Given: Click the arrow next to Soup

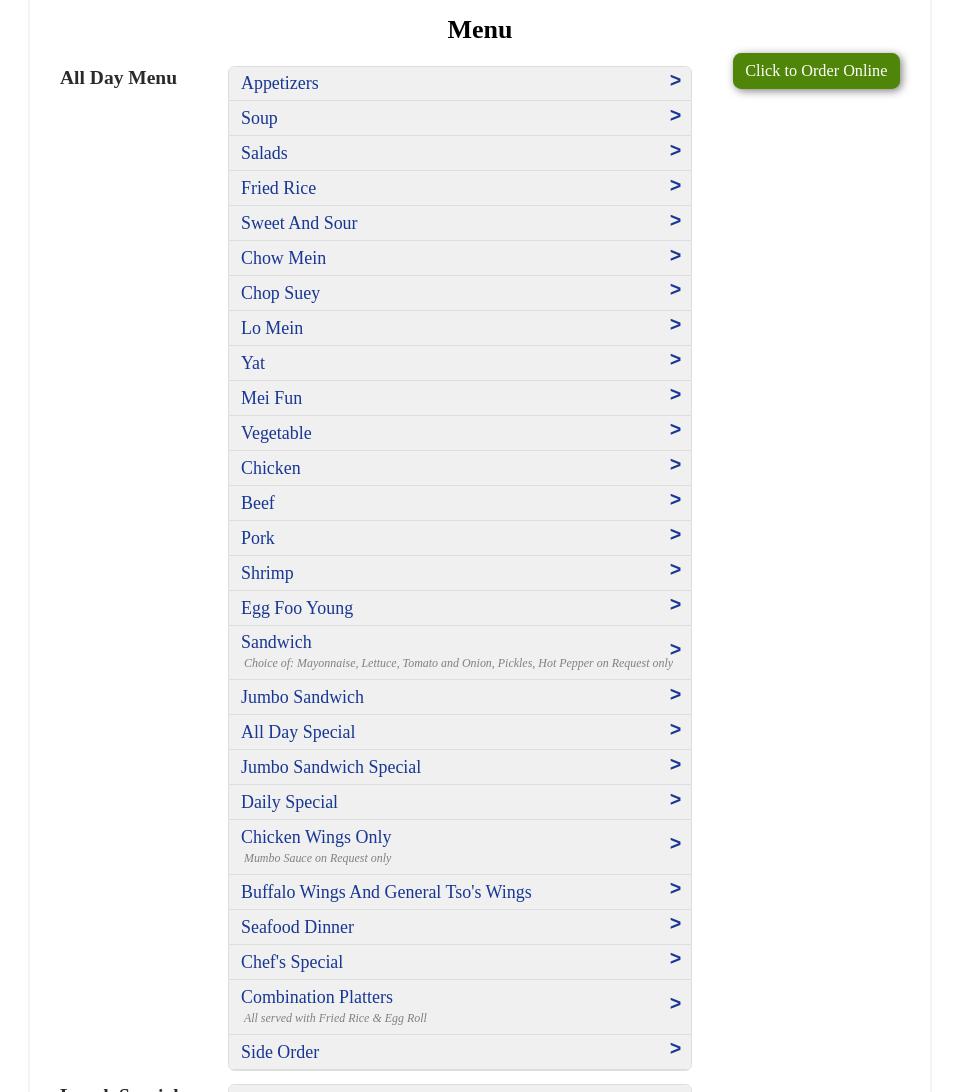Looking at the screenshot, I should (x=675, y=116).
